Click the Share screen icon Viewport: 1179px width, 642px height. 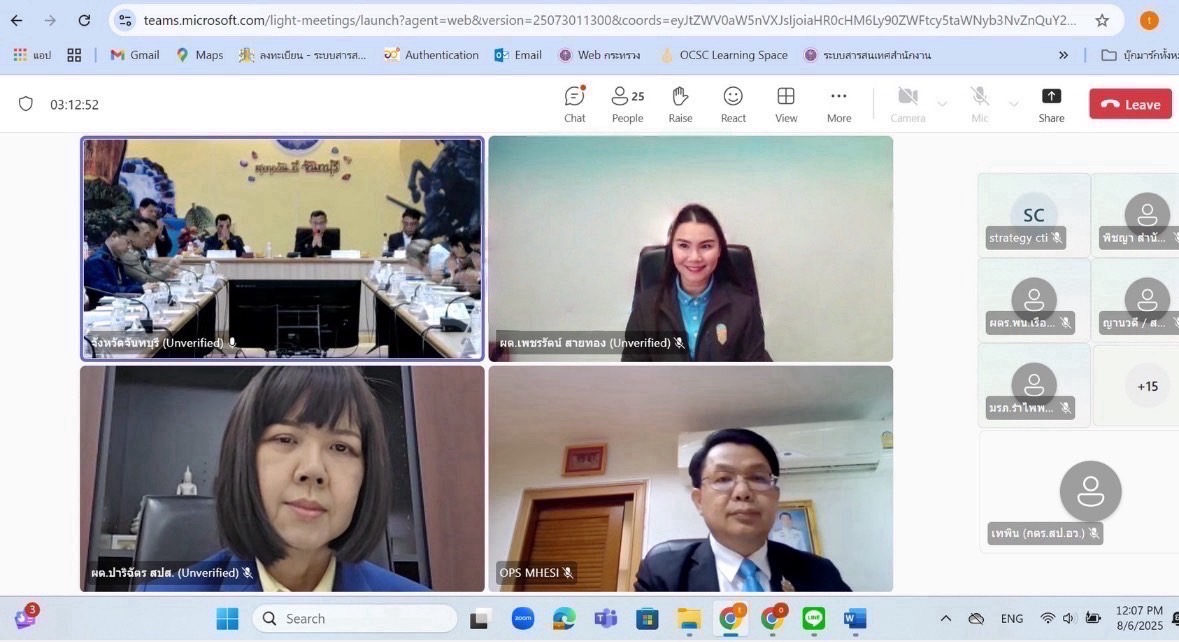pyautogui.click(x=1051, y=104)
